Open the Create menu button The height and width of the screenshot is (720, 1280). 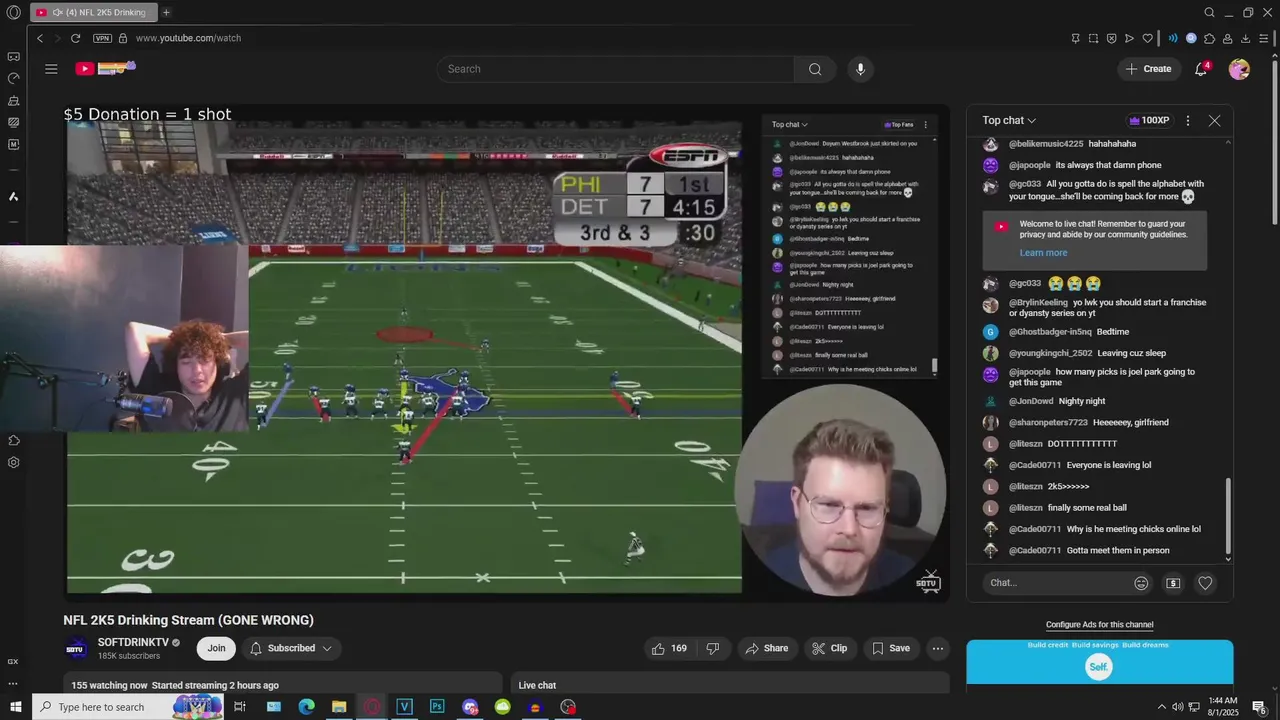click(x=1148, y=69)
